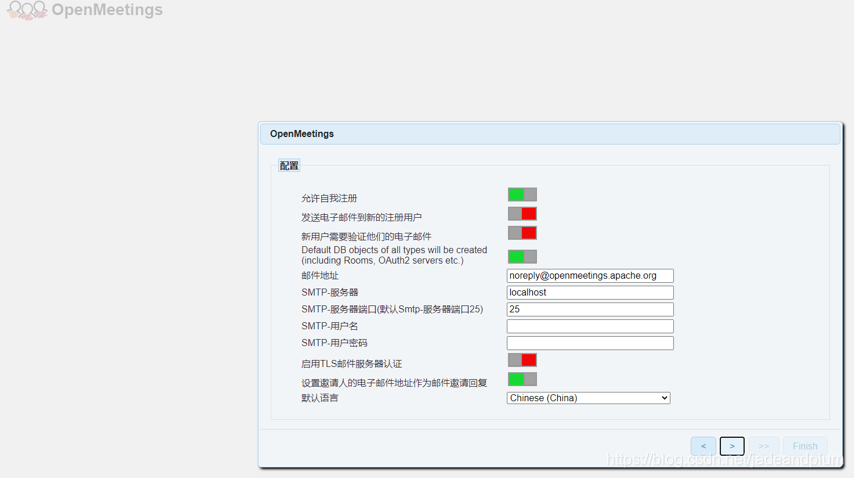Toggle Default DB objects creation switch
854x478 pixels.
522,256
